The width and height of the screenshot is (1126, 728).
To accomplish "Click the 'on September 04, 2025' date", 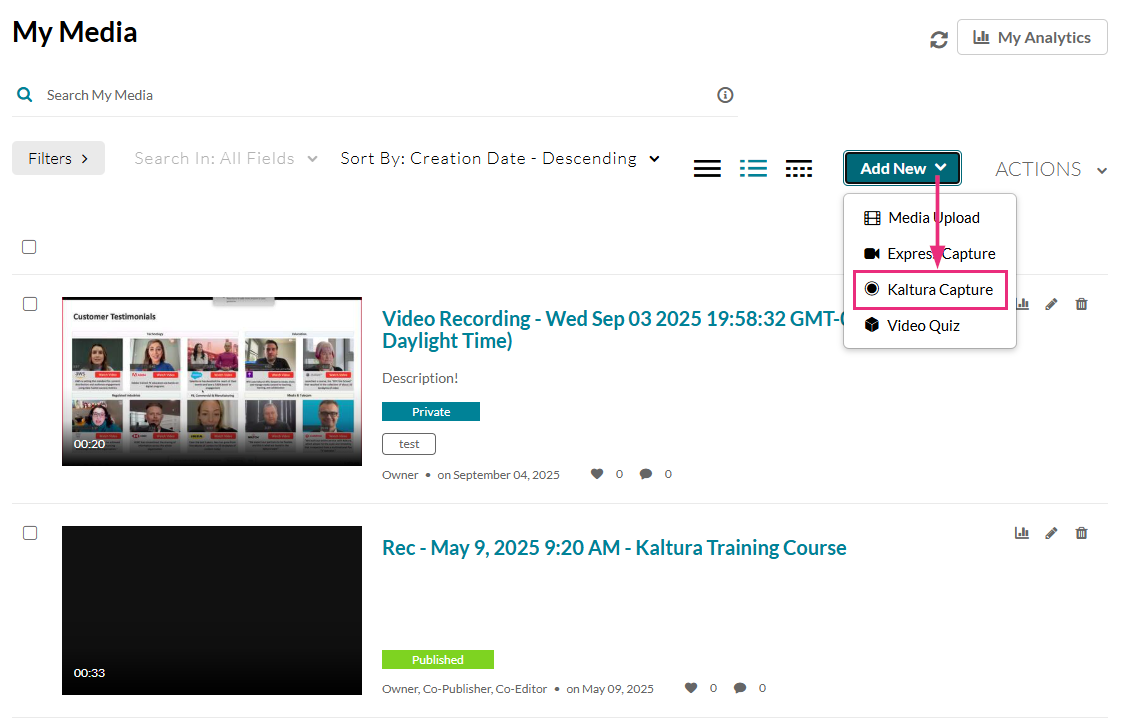I will (x=498, y=475).
